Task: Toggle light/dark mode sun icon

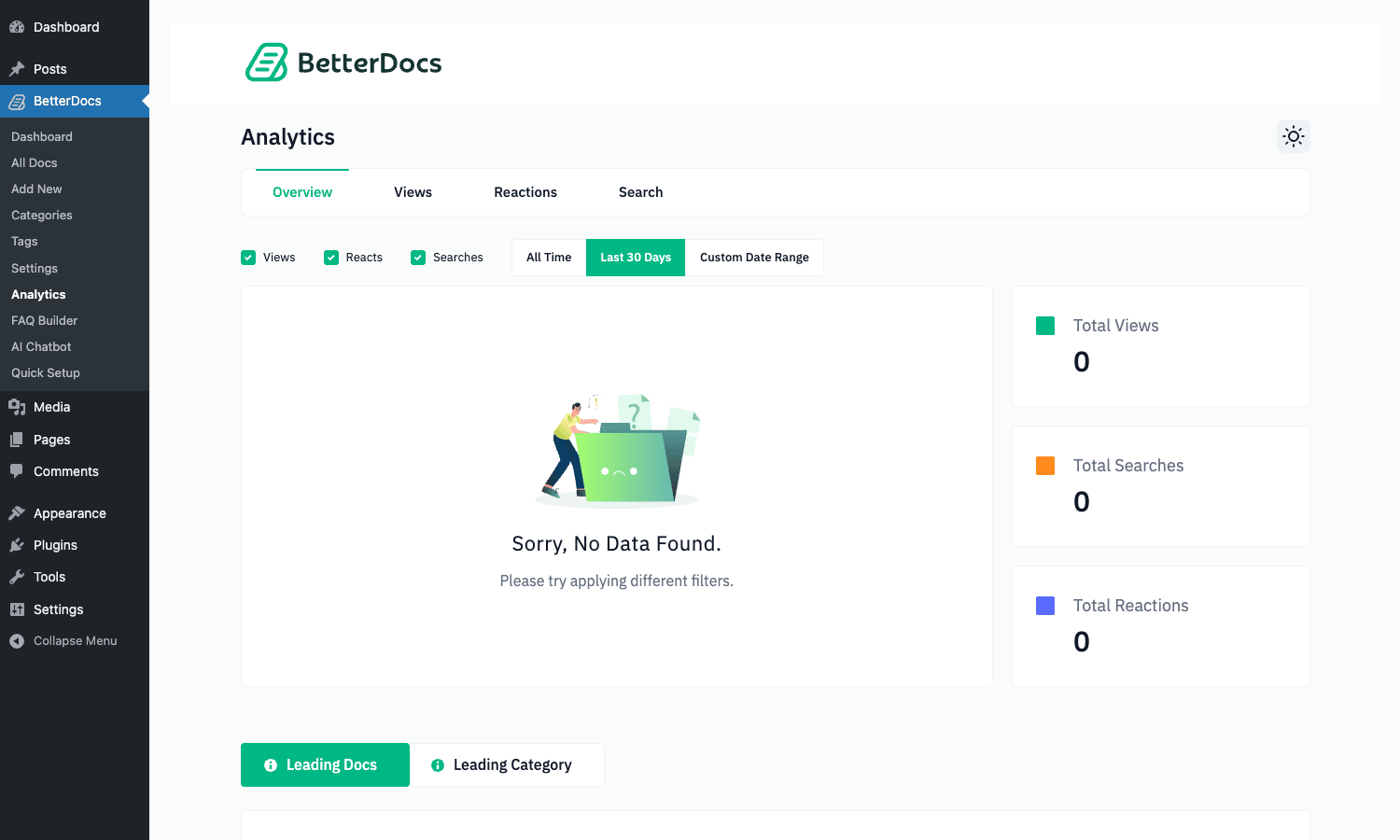Action: 1294,136
